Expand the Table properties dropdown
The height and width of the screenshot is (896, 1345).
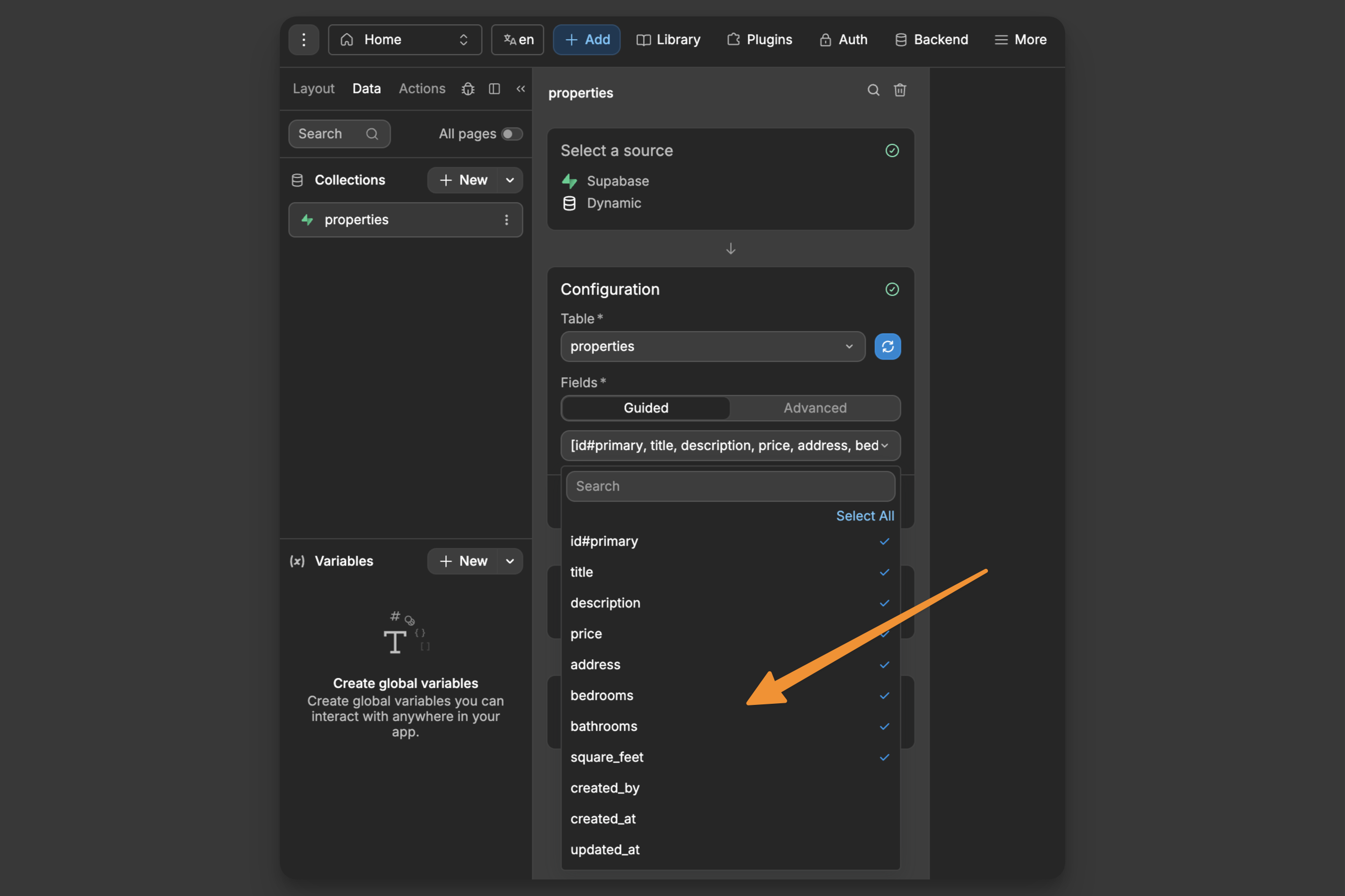coord(712,346)
